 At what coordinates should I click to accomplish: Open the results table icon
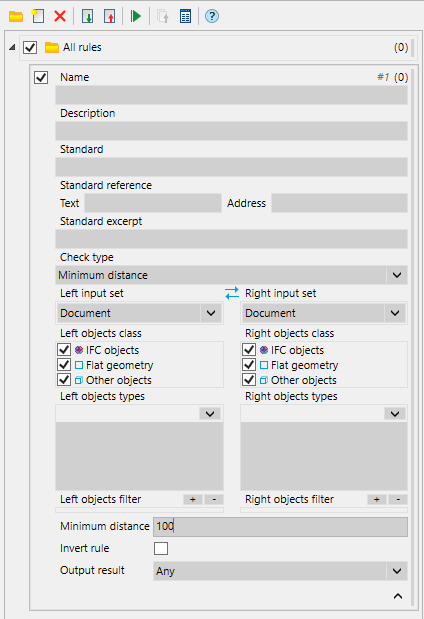[185, 17]
